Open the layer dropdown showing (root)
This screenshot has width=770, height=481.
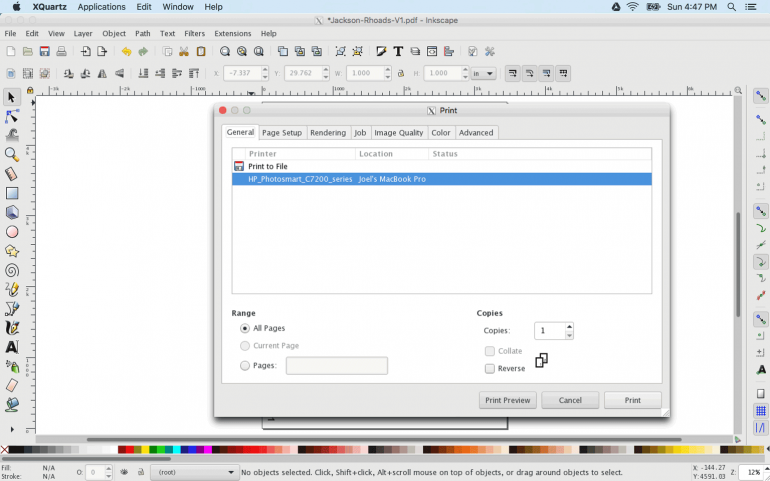point(194,472)
